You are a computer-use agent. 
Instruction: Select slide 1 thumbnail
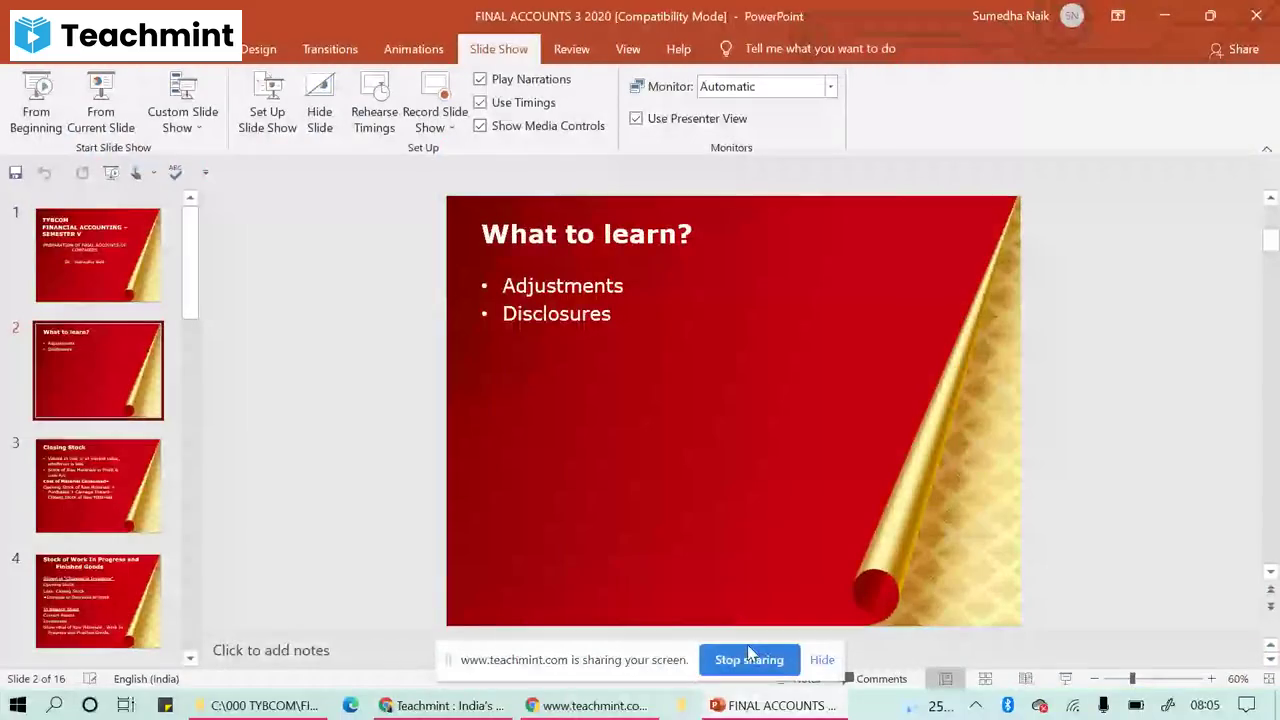tap(98, 255)
